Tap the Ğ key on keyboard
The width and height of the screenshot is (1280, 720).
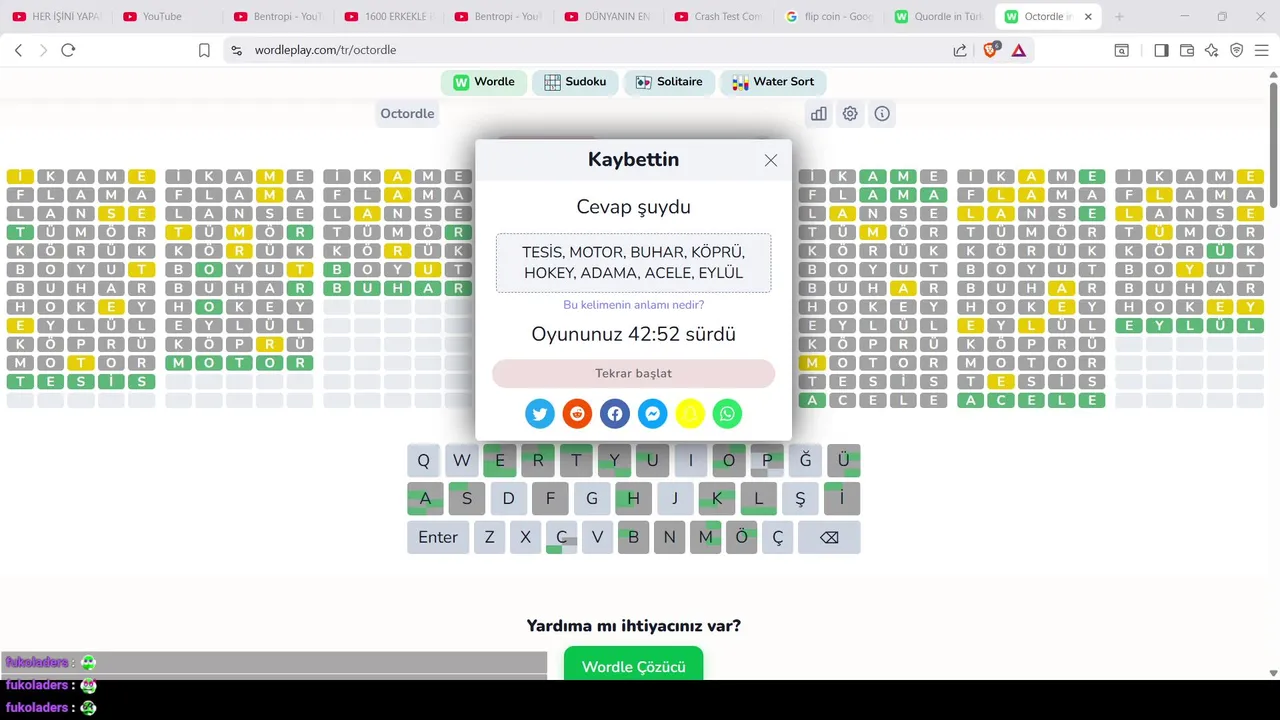805,461
